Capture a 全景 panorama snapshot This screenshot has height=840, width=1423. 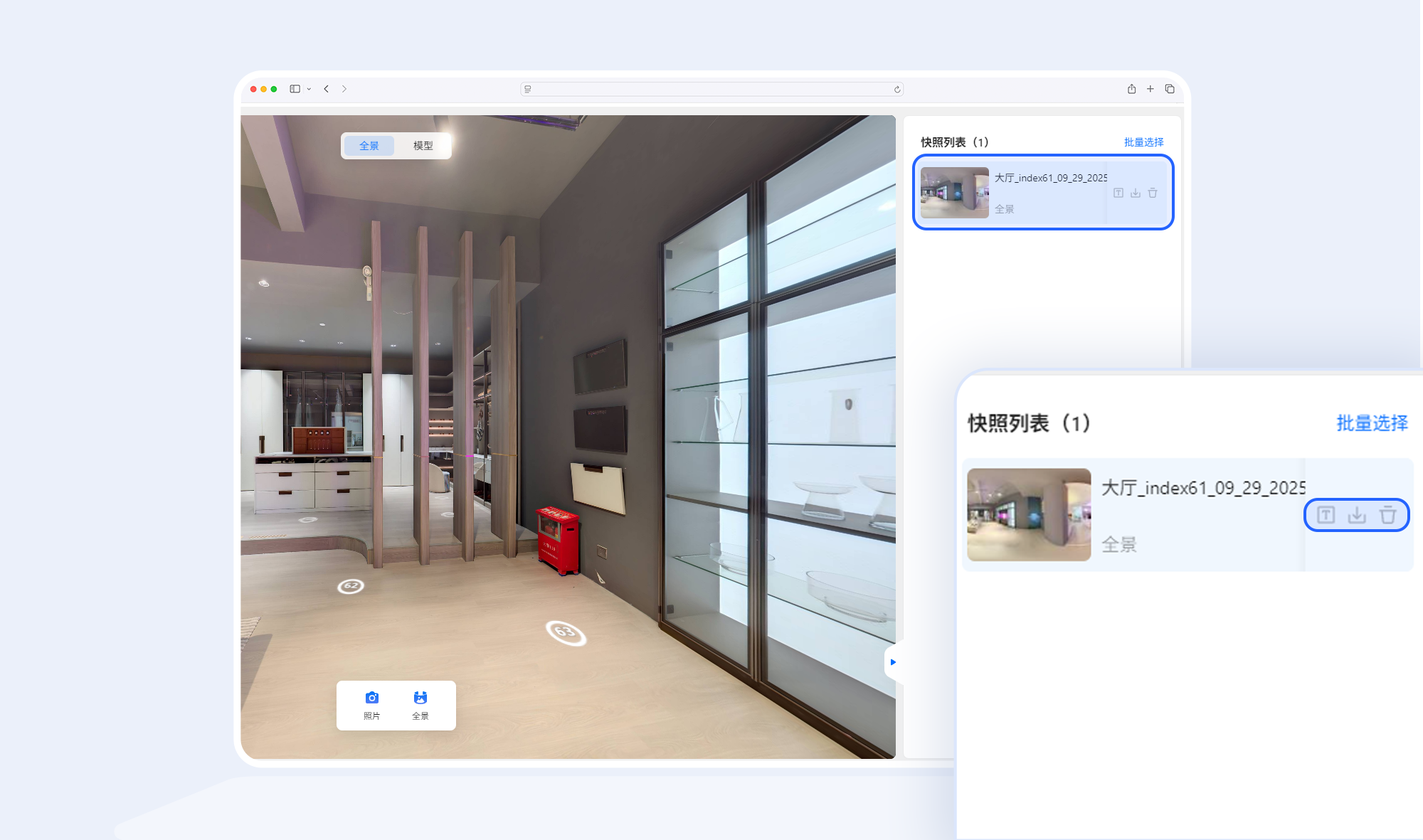click(x=420, y=705)
